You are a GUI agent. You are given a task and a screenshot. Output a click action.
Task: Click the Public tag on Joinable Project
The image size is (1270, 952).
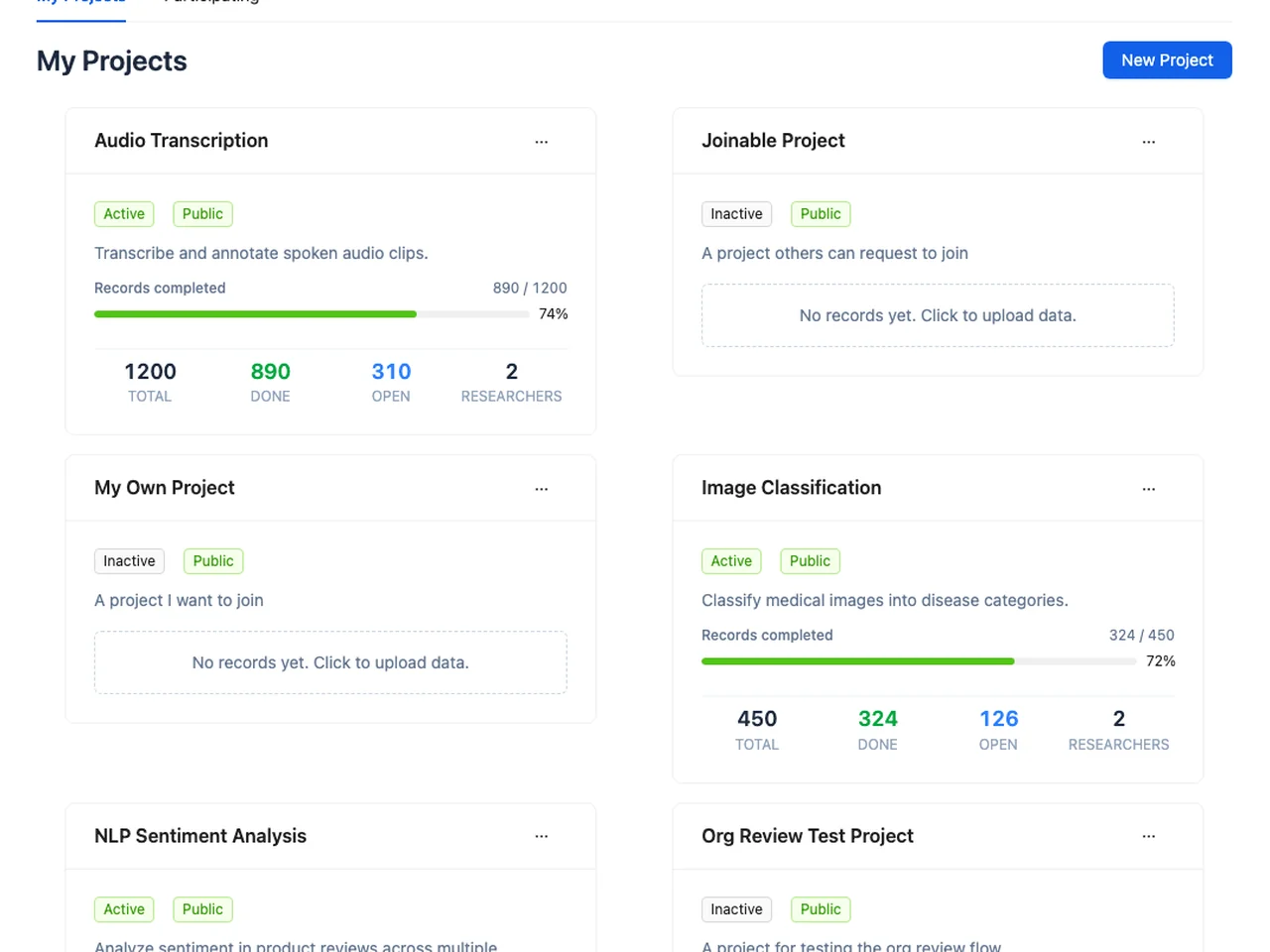point(821,214)
